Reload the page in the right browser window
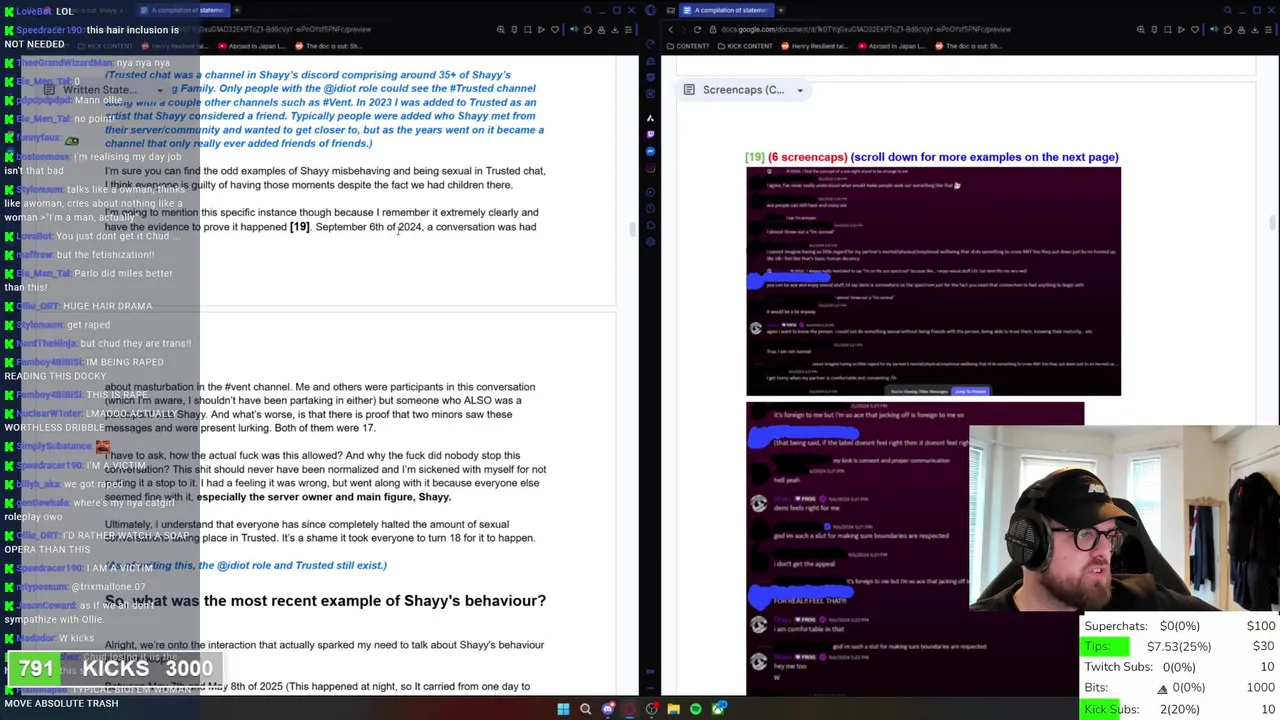Viewport: 1280px width, 720px height. tap(697, 30)
